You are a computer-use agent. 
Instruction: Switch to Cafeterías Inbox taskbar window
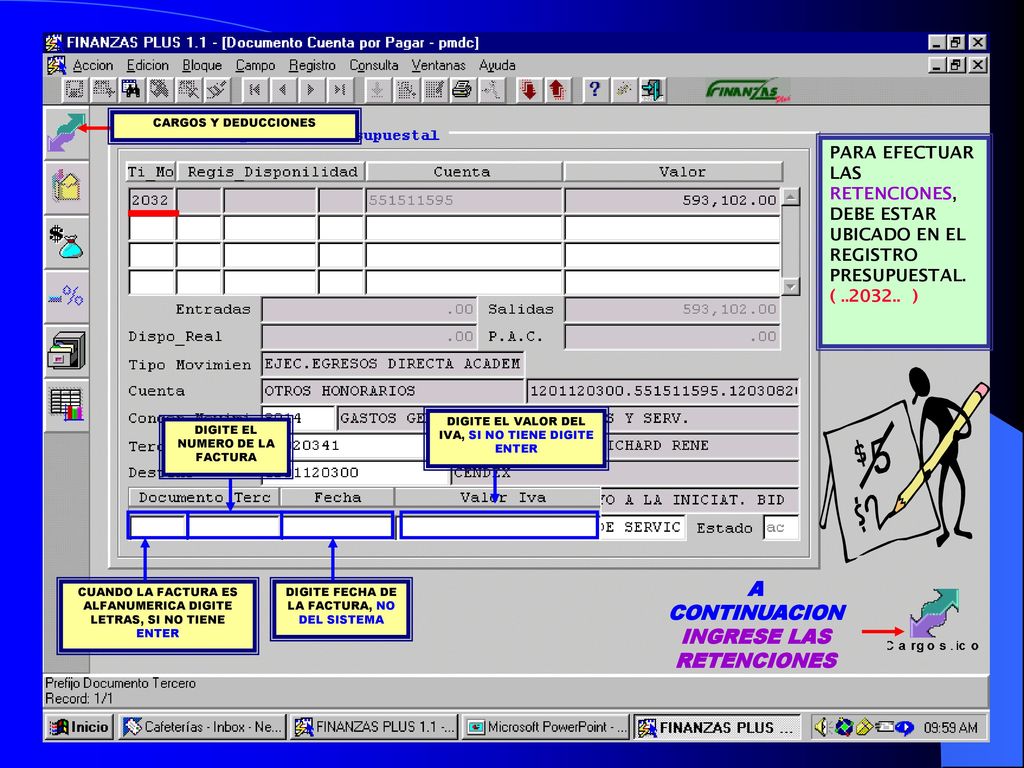click(202, 727)
